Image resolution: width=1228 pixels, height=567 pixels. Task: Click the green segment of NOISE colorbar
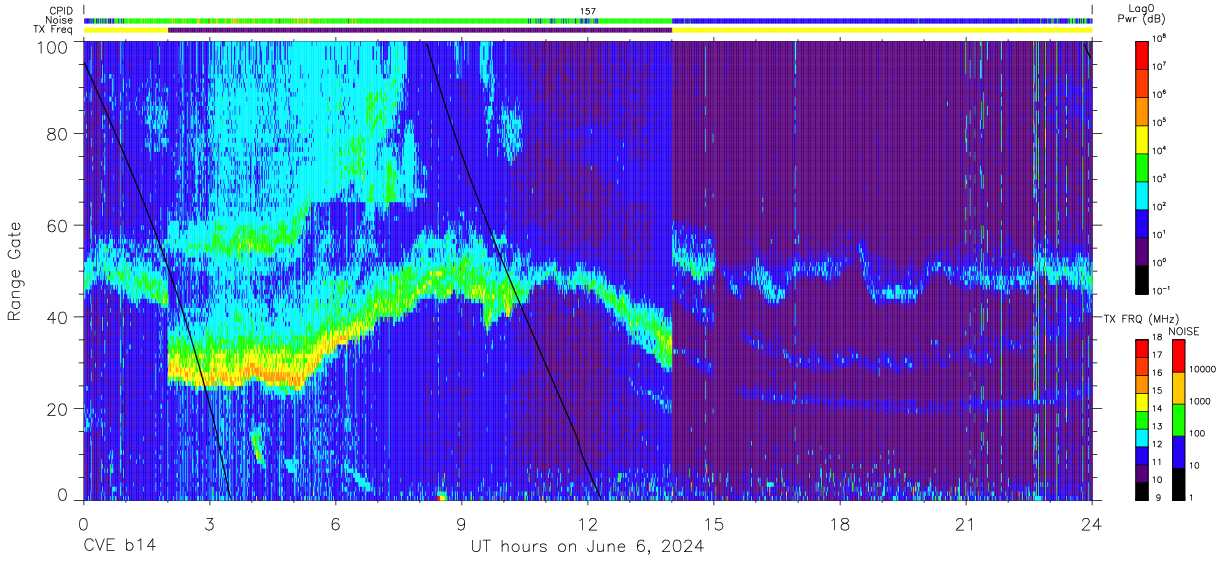[x=1177, y=420]
